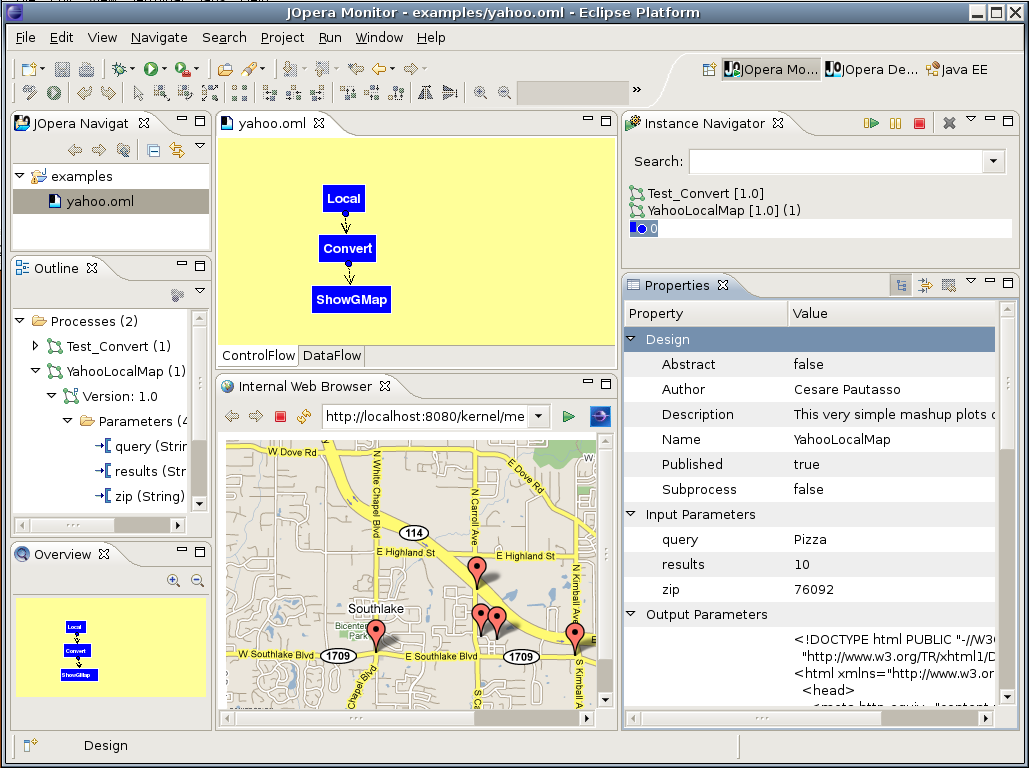Image resolution: width=1029 pixels, height=768 pixels.
Task: Click the Undo arrow in second toolbar row
Action: pyautogui.click(x=84, y=93)
